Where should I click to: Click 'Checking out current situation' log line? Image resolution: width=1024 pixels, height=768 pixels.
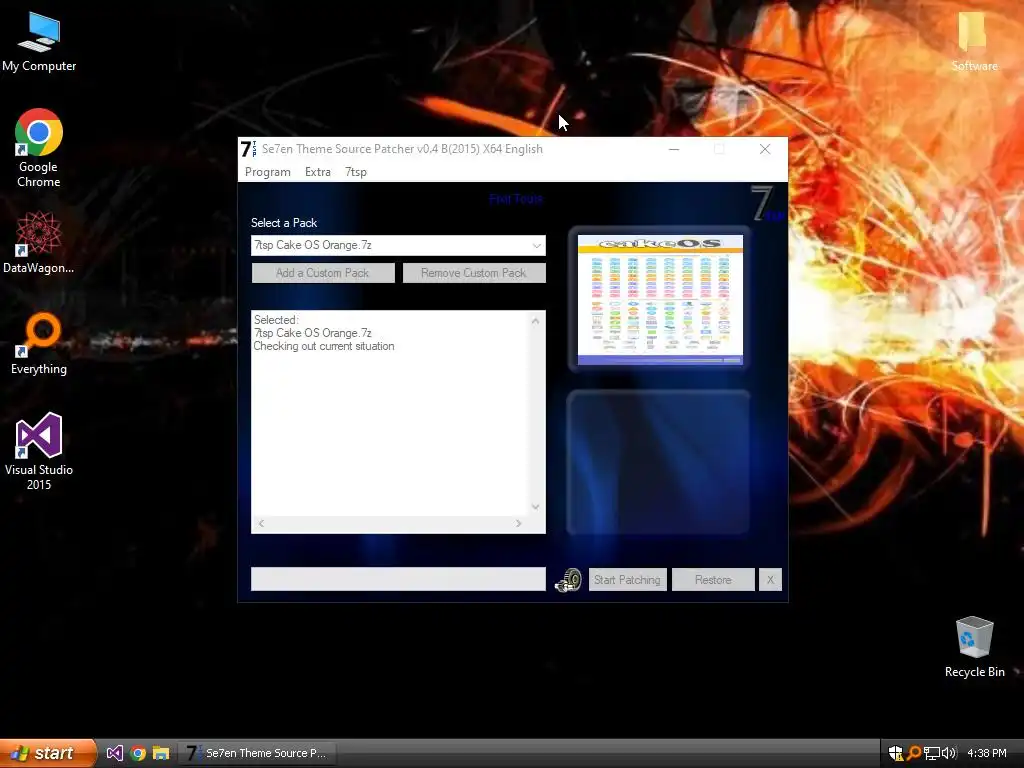click(324, 346)
